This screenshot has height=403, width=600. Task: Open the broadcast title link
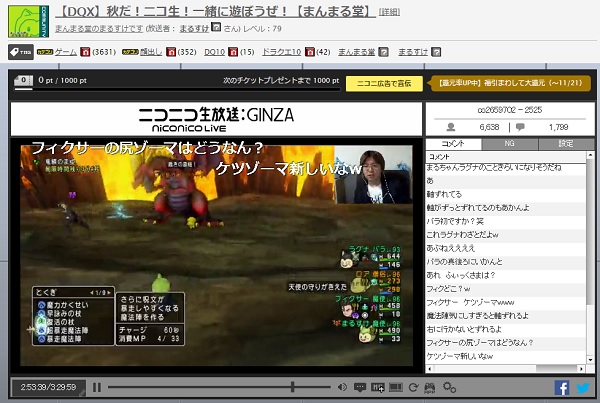215,11
